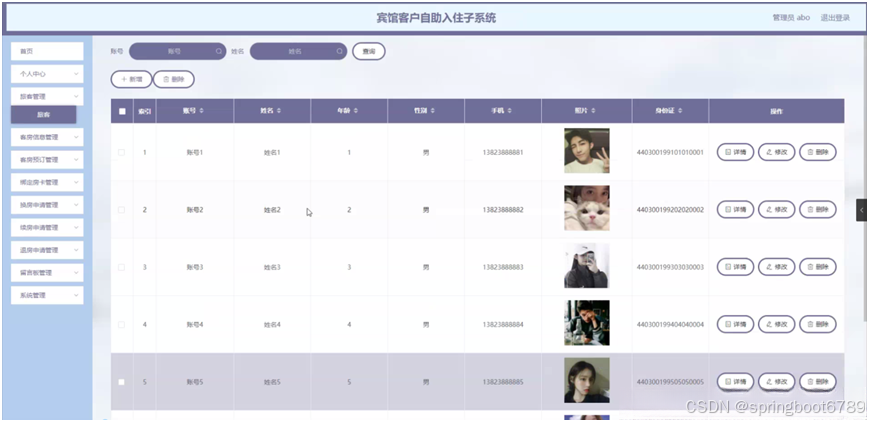Sort table by 身份证 column arrows
This screenshot has height=422, width=869.
(679, 111)
